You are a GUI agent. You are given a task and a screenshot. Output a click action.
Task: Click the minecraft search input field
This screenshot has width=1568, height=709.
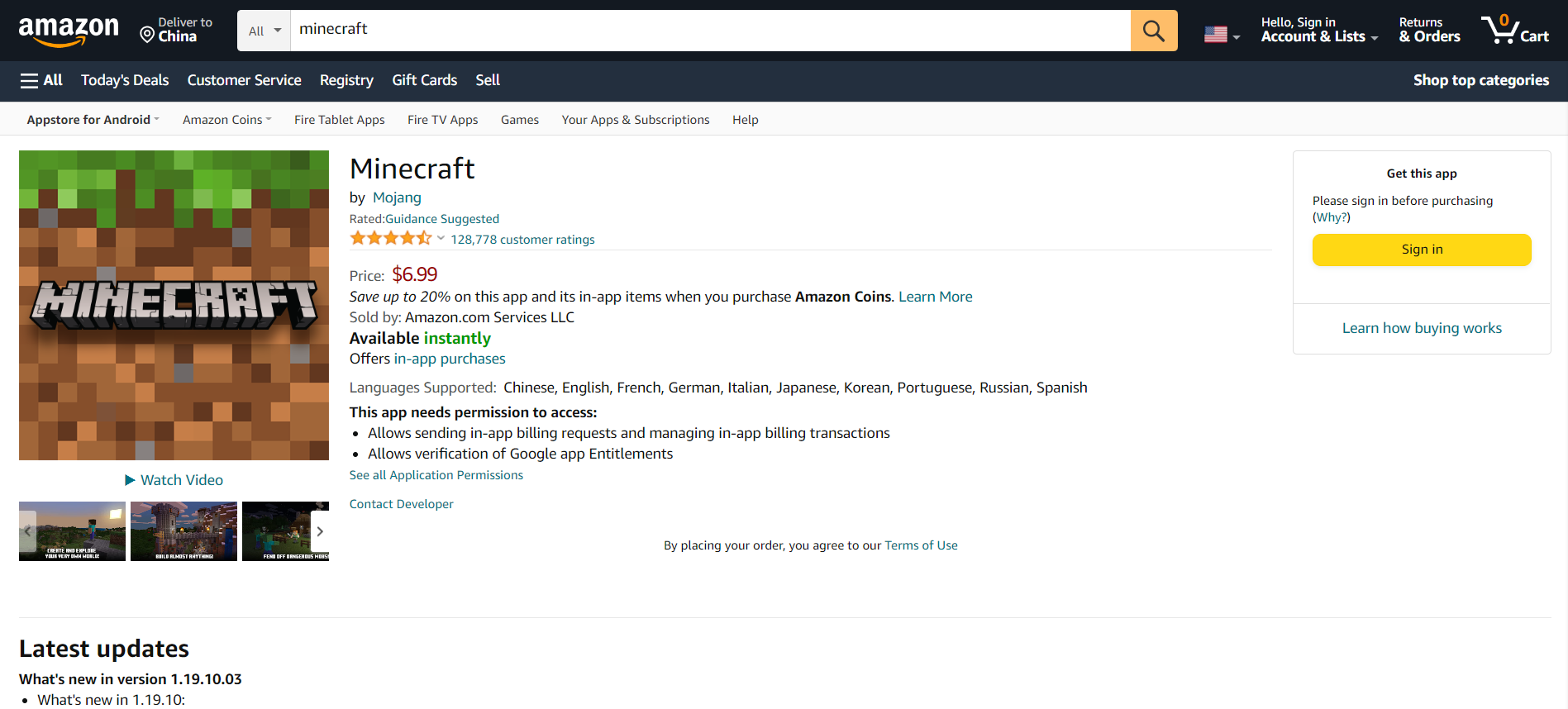[x=710, y=31]
